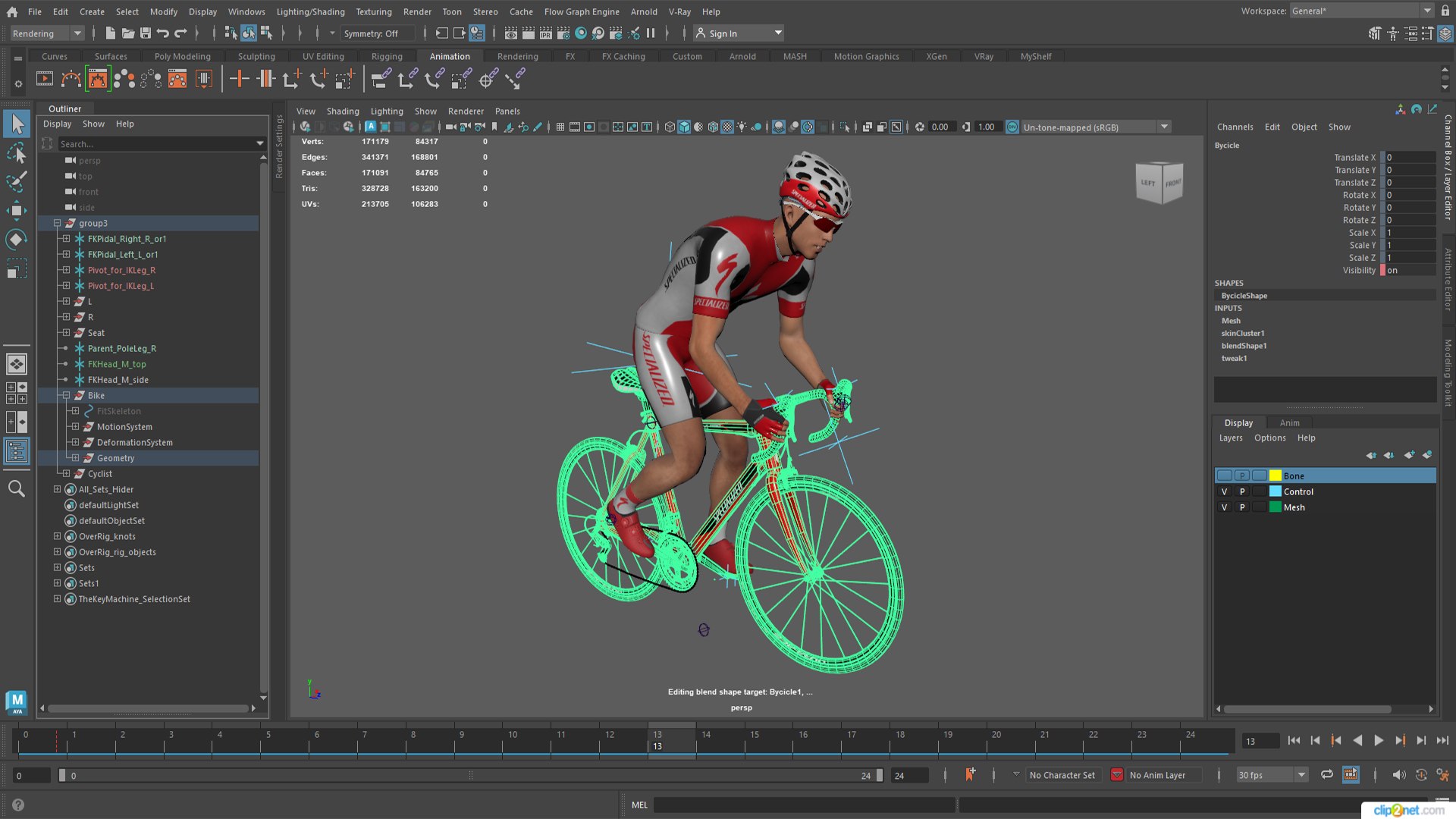This screenshot has width=1456, height=819.
Task: Click the Outliner Search field
Action: pyautogui.click(x=162, y=144)
